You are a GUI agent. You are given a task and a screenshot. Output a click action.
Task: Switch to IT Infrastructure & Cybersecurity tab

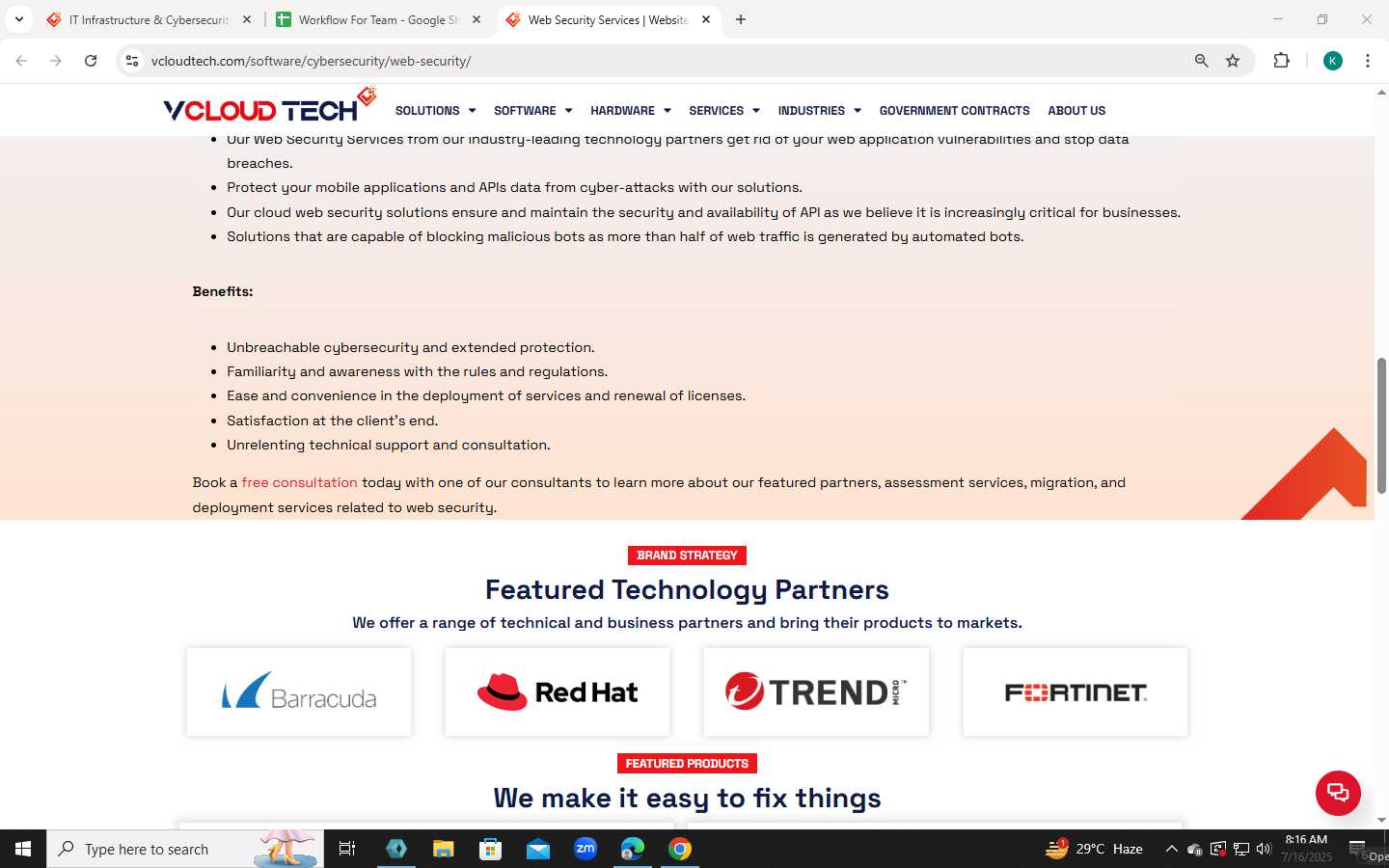pos(149,19)
